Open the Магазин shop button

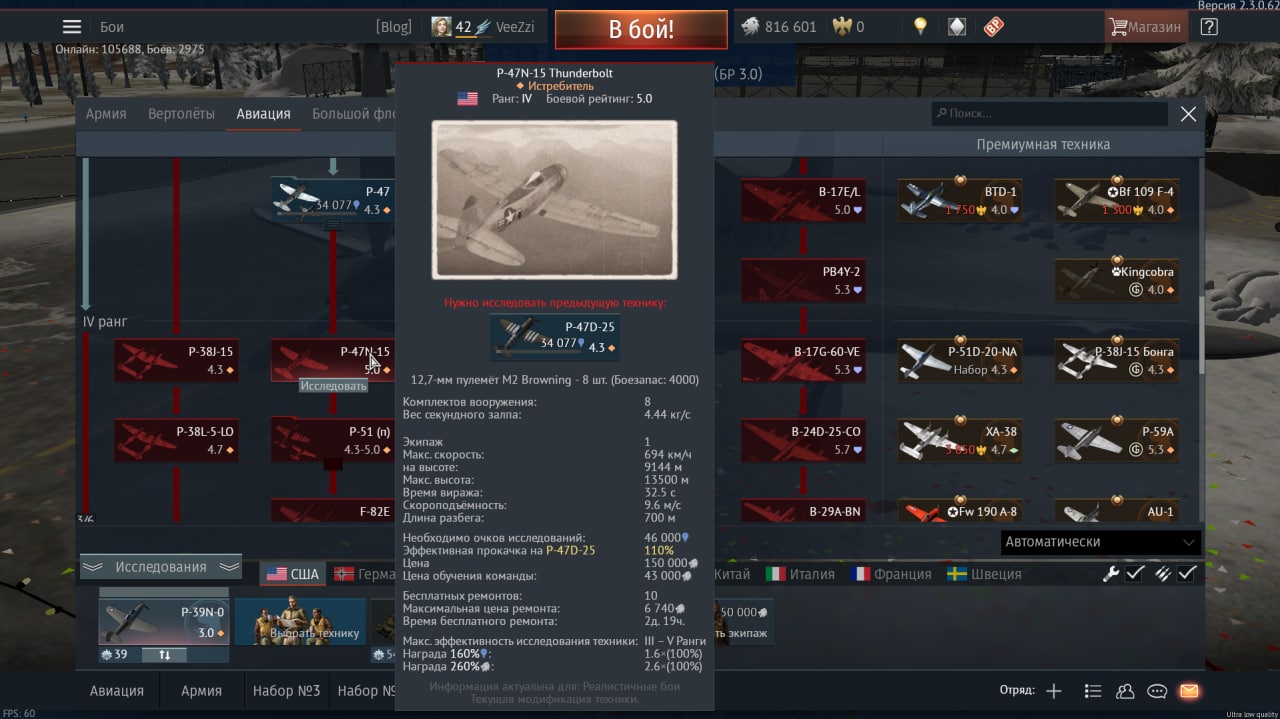point(1146,27)
